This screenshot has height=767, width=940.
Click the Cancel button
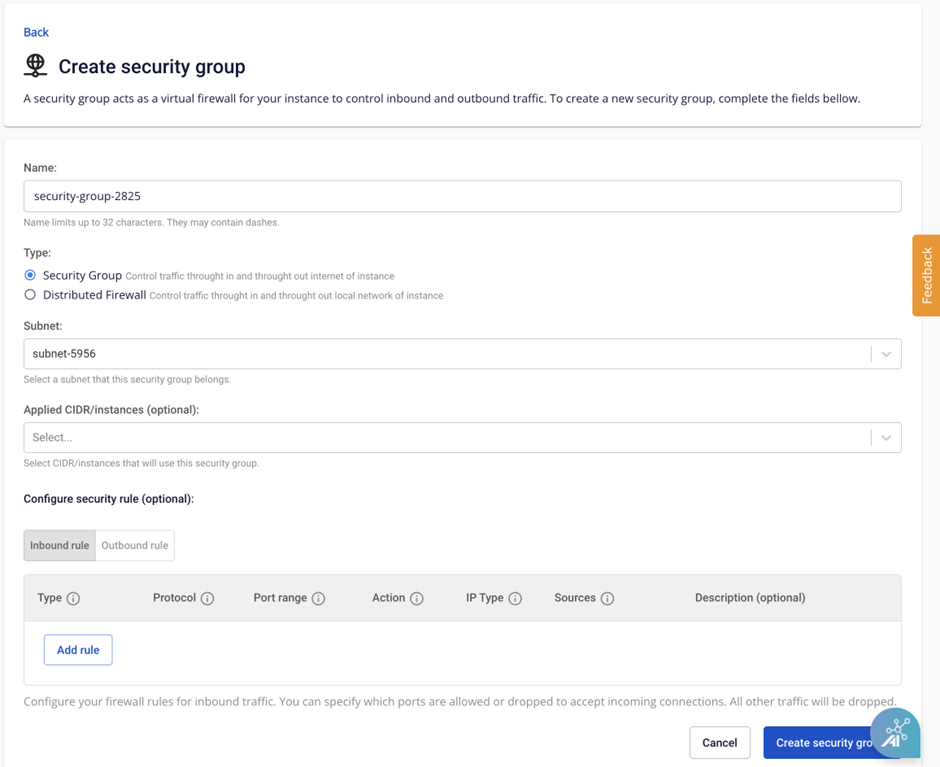point(719,743)
